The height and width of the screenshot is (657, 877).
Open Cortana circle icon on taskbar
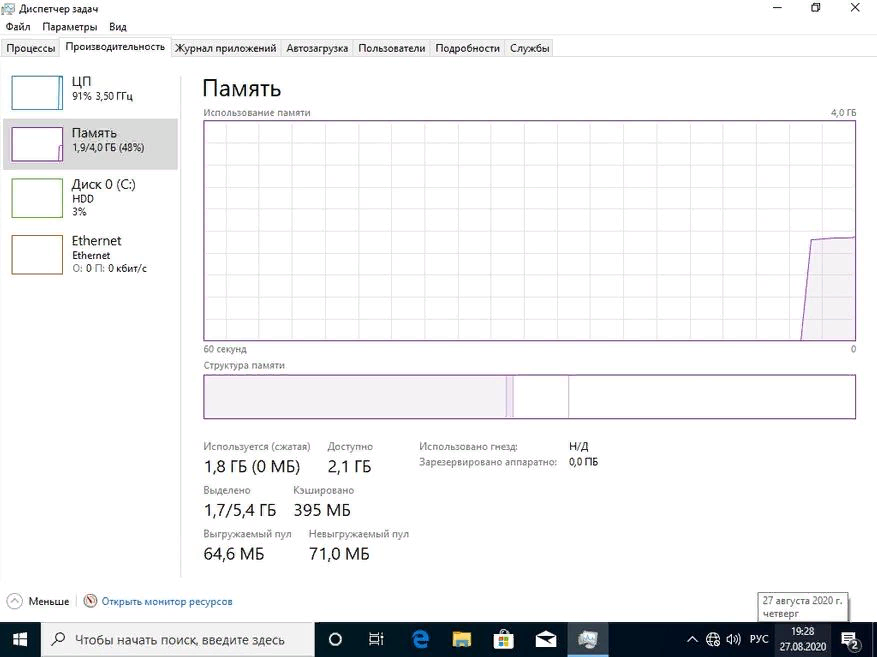(x=335, y=639)
